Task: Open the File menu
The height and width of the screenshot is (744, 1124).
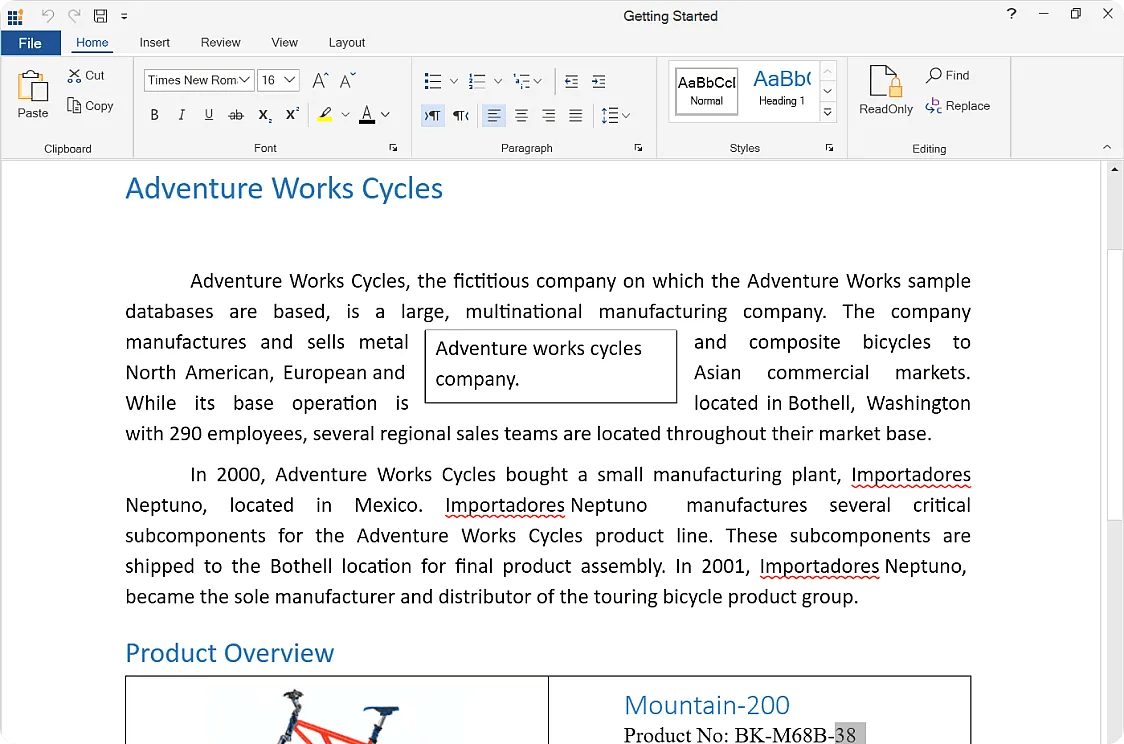Action: click(x=31, y=42)
